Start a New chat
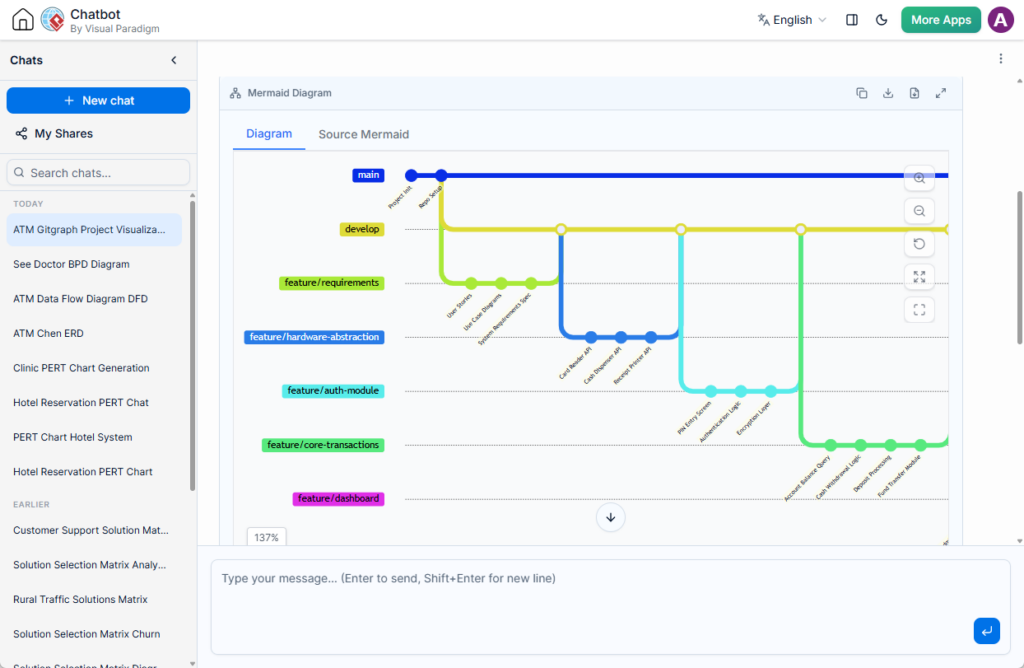1024x668 pixels. coord(98,101)
